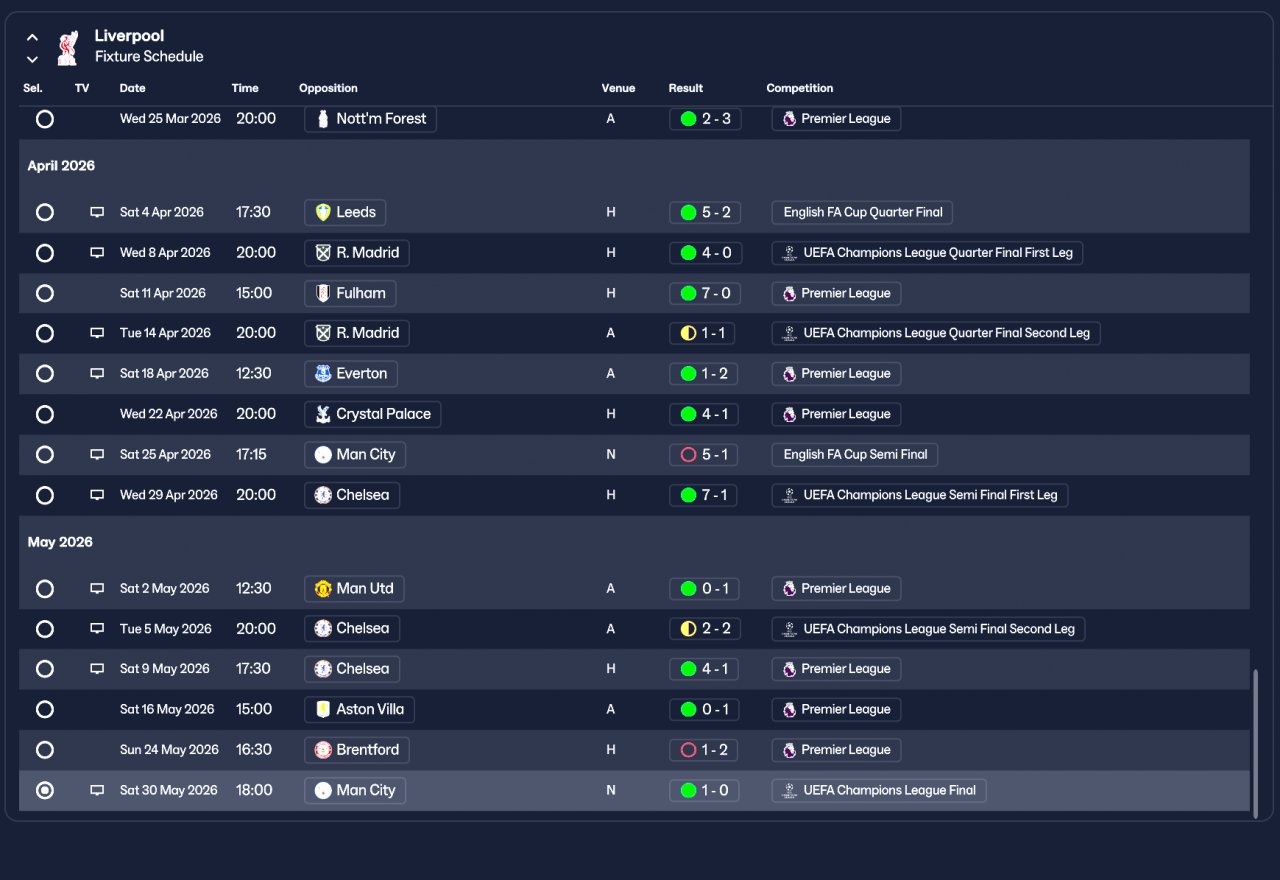Click the TV icon for the 5 May Chelsea match

point(97,629)
